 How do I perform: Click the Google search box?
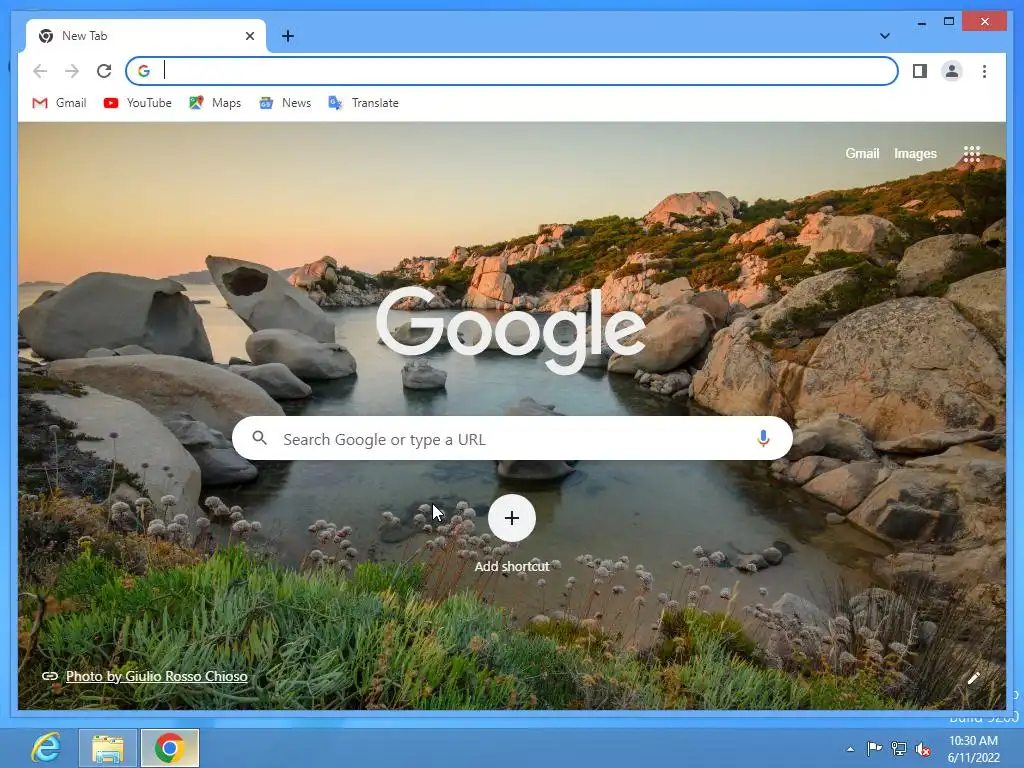click(x=512, y=438)
